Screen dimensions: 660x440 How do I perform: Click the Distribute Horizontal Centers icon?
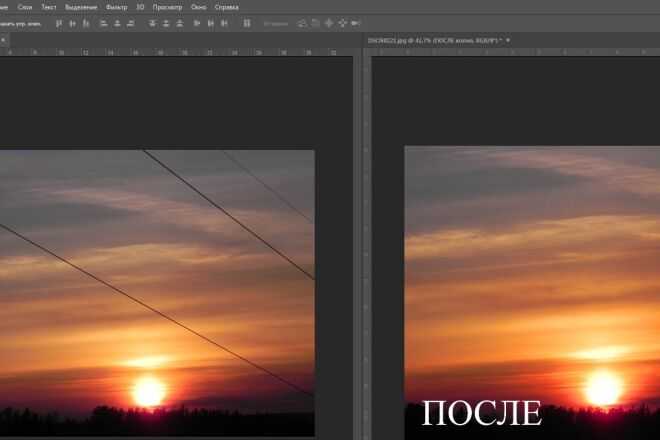point(210,24)
